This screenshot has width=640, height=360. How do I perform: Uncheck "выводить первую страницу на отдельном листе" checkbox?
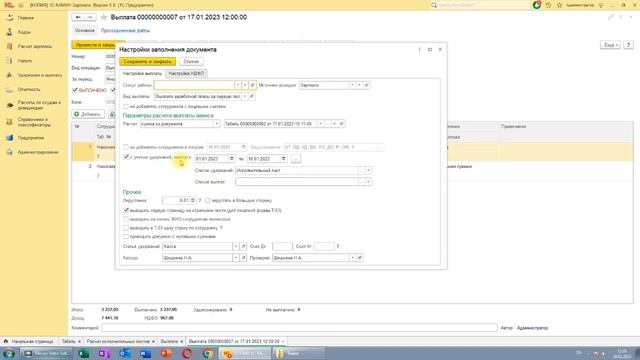point(126,210)
